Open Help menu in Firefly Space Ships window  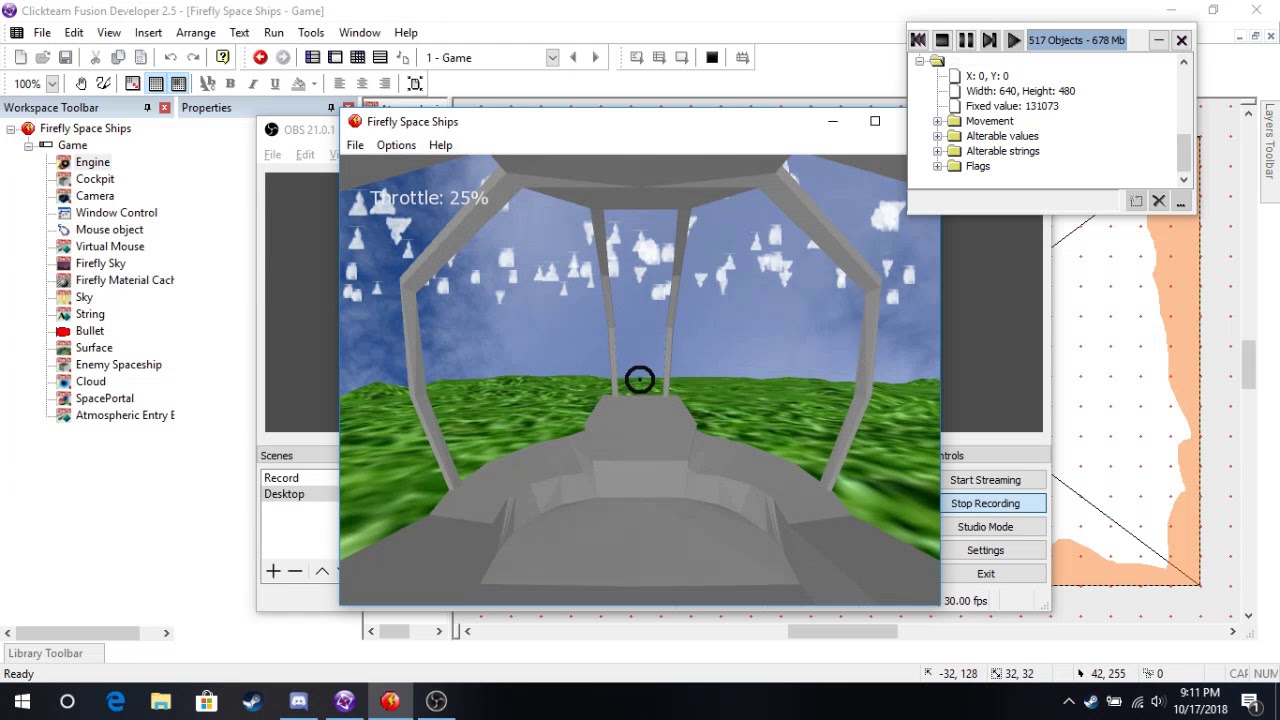point(440,146)
